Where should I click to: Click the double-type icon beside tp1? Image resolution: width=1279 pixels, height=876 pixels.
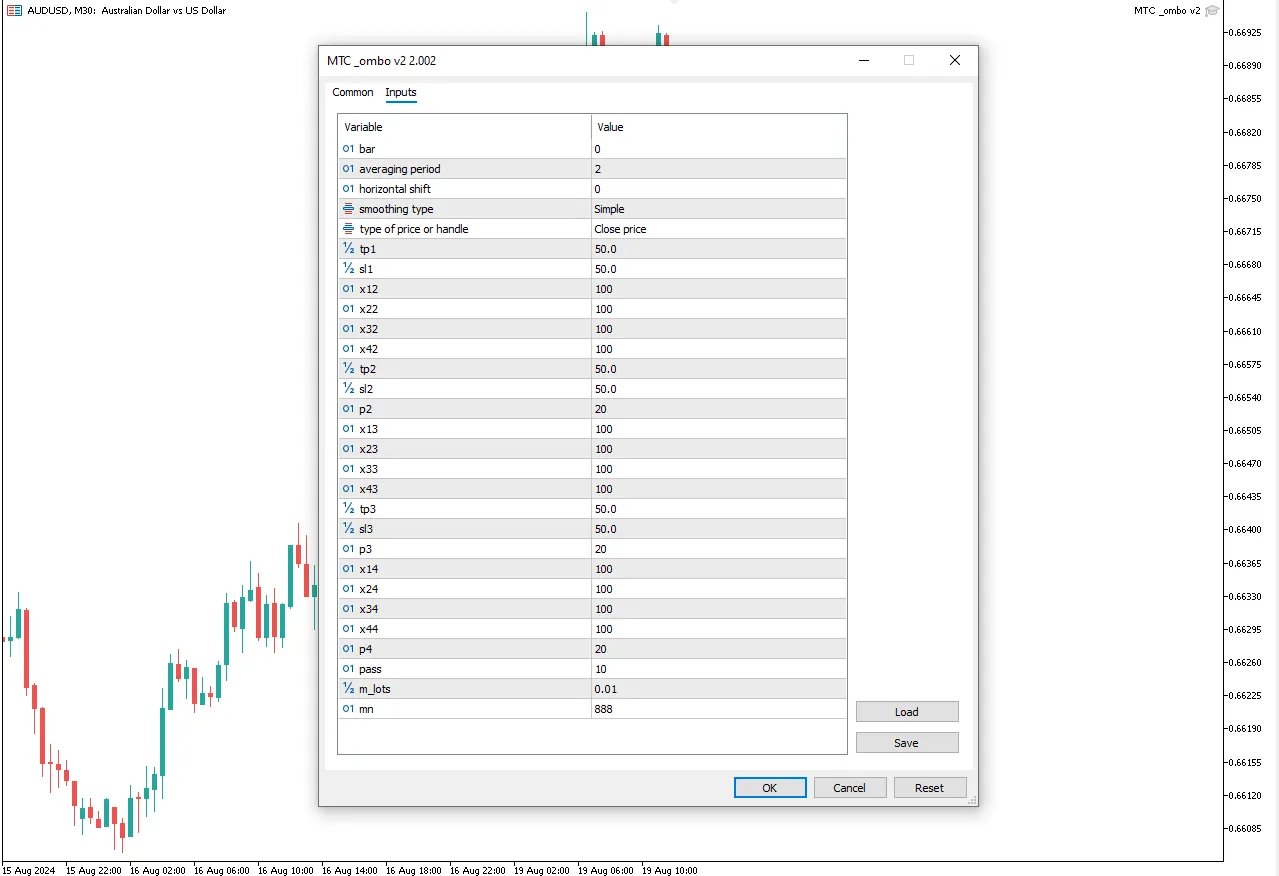(348, 249)
